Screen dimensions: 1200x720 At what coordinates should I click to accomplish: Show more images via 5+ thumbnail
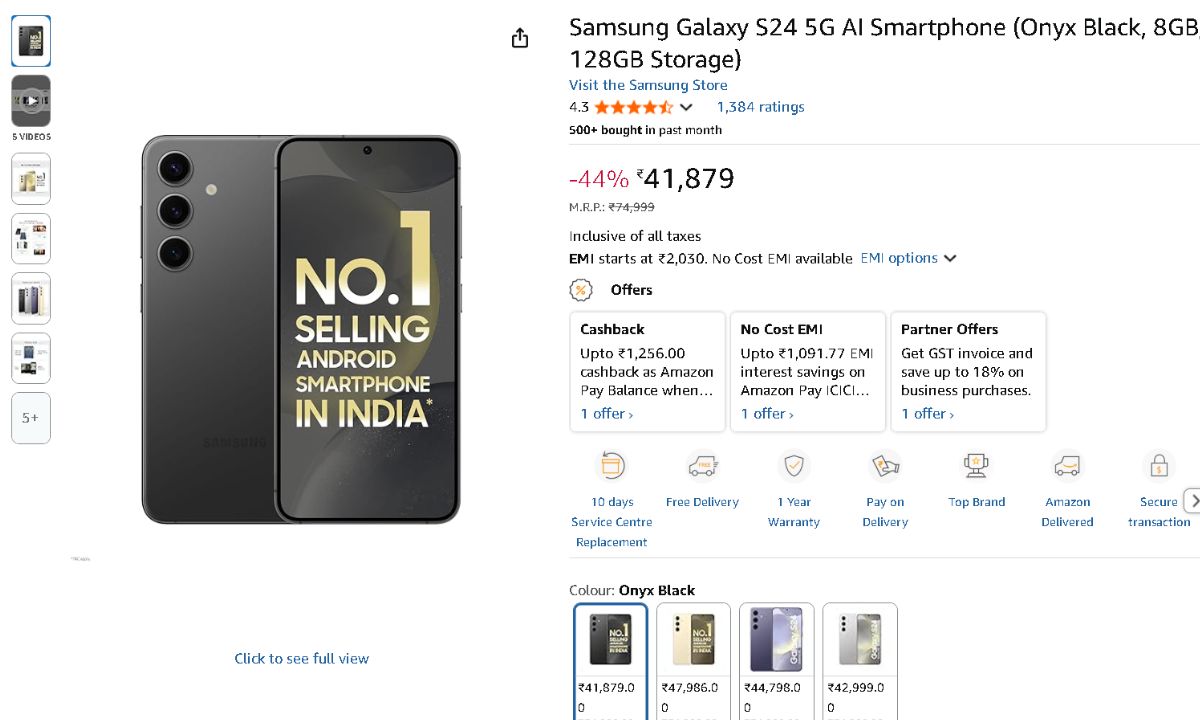(31, 418)
